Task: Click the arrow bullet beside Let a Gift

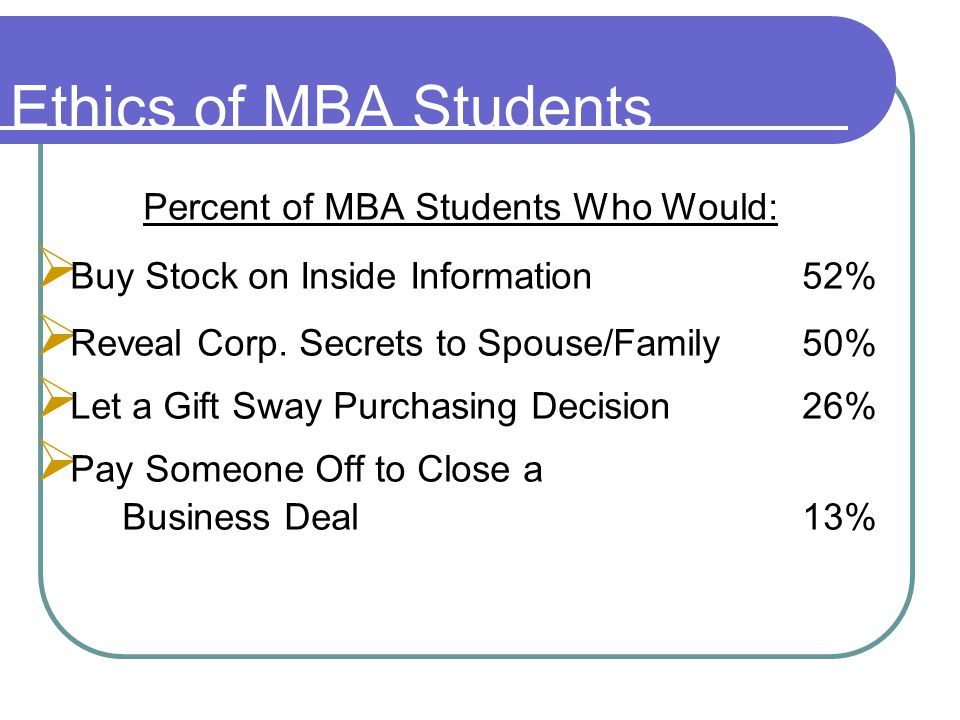Action: [x=55, y=398]
